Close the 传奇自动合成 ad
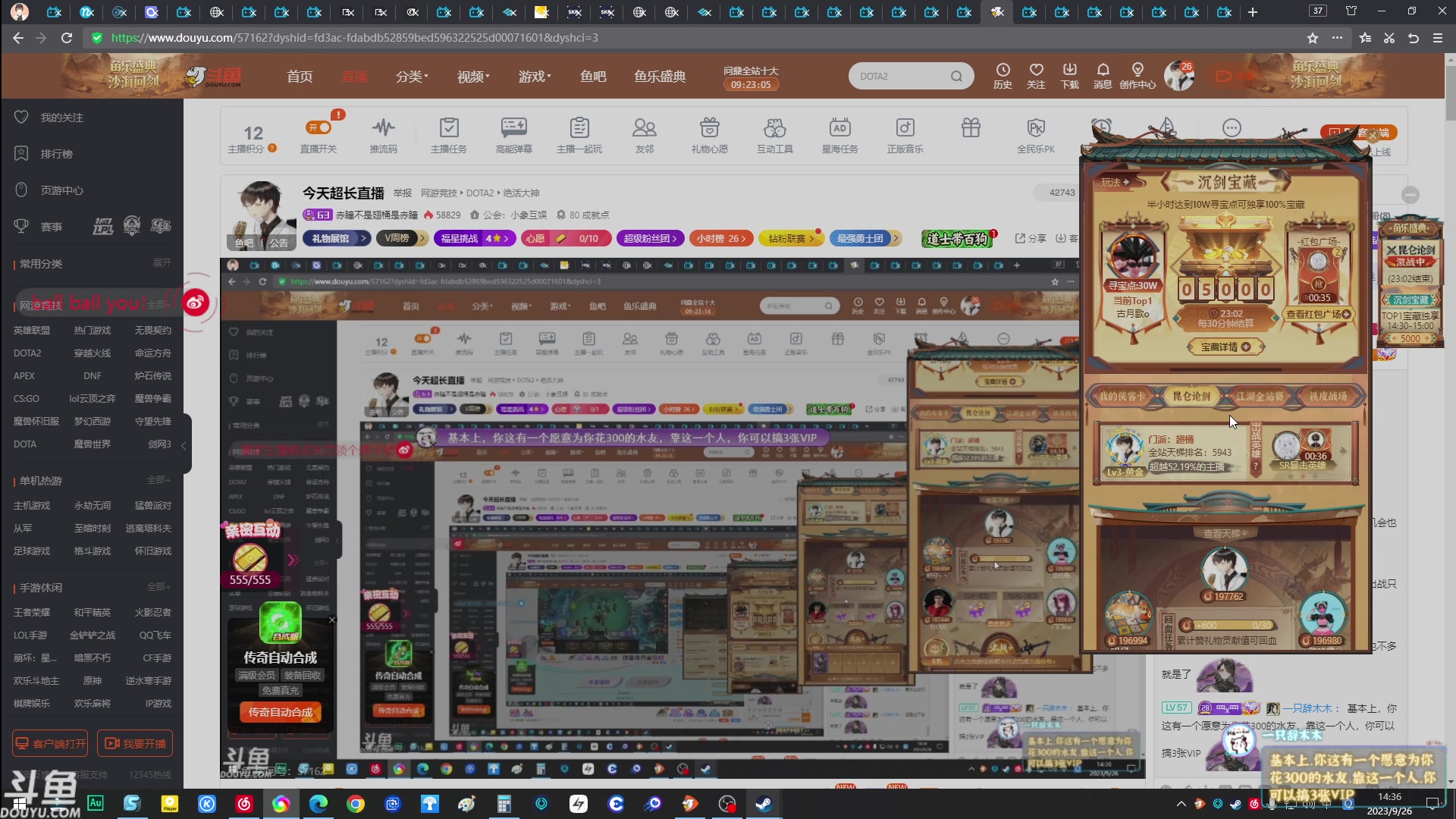This screenshot has width=1456, height=819. tap(331, 620)
